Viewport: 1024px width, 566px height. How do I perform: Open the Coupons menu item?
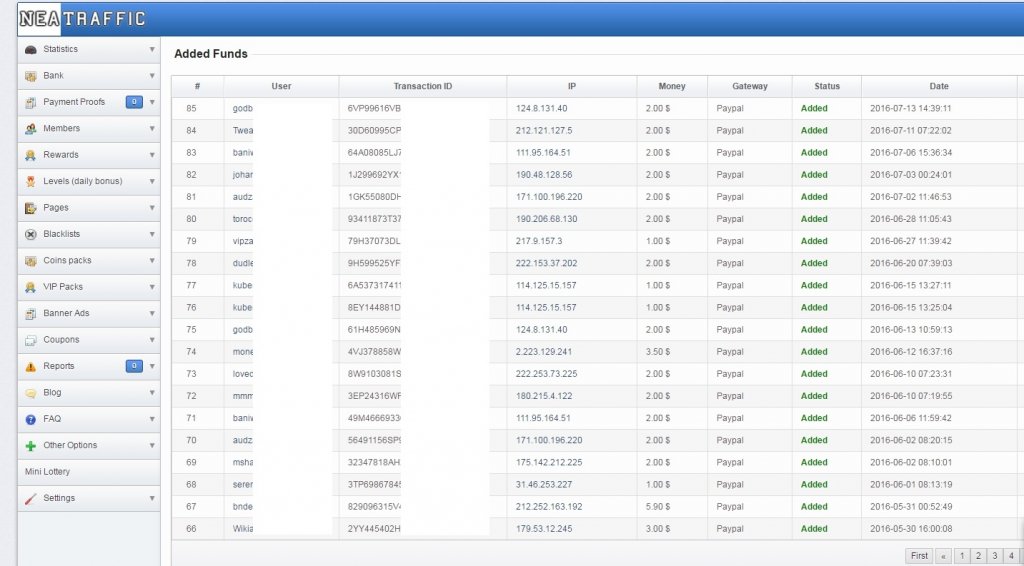click(x=61, y=340)
